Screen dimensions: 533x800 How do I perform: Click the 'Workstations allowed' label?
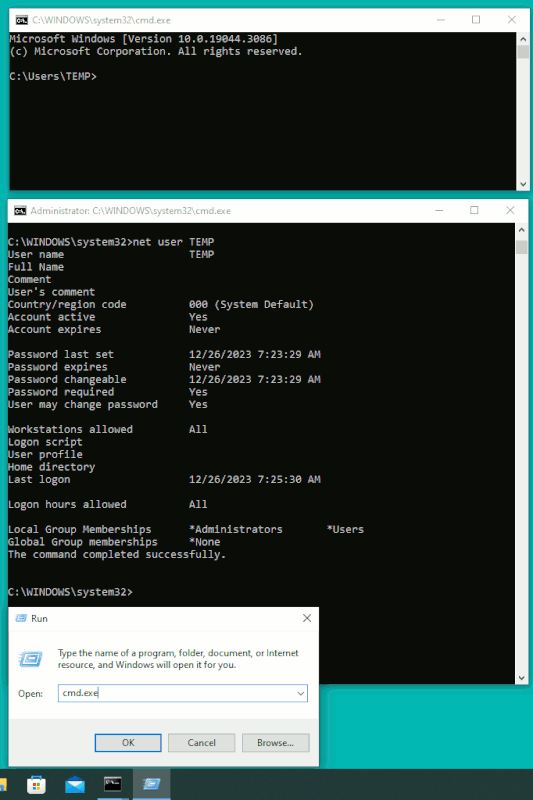(70, 430)
